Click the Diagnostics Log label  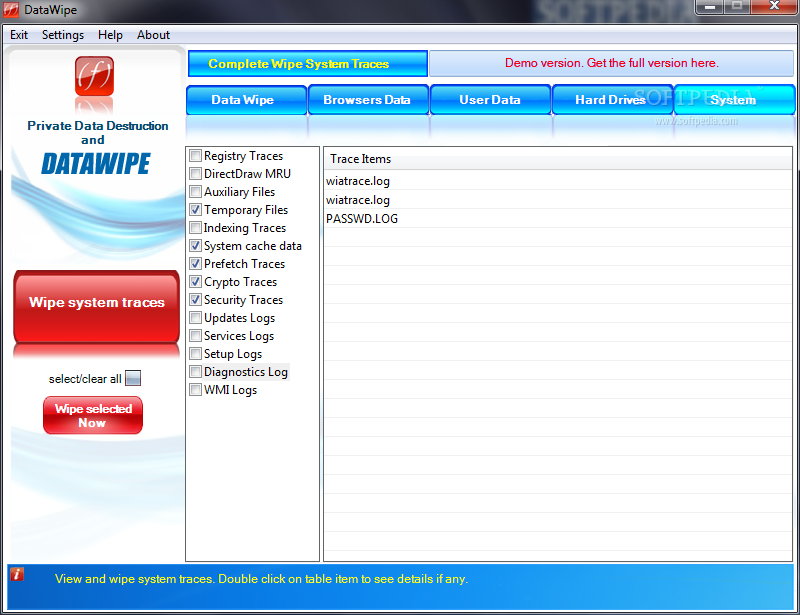tap(246, 372)
